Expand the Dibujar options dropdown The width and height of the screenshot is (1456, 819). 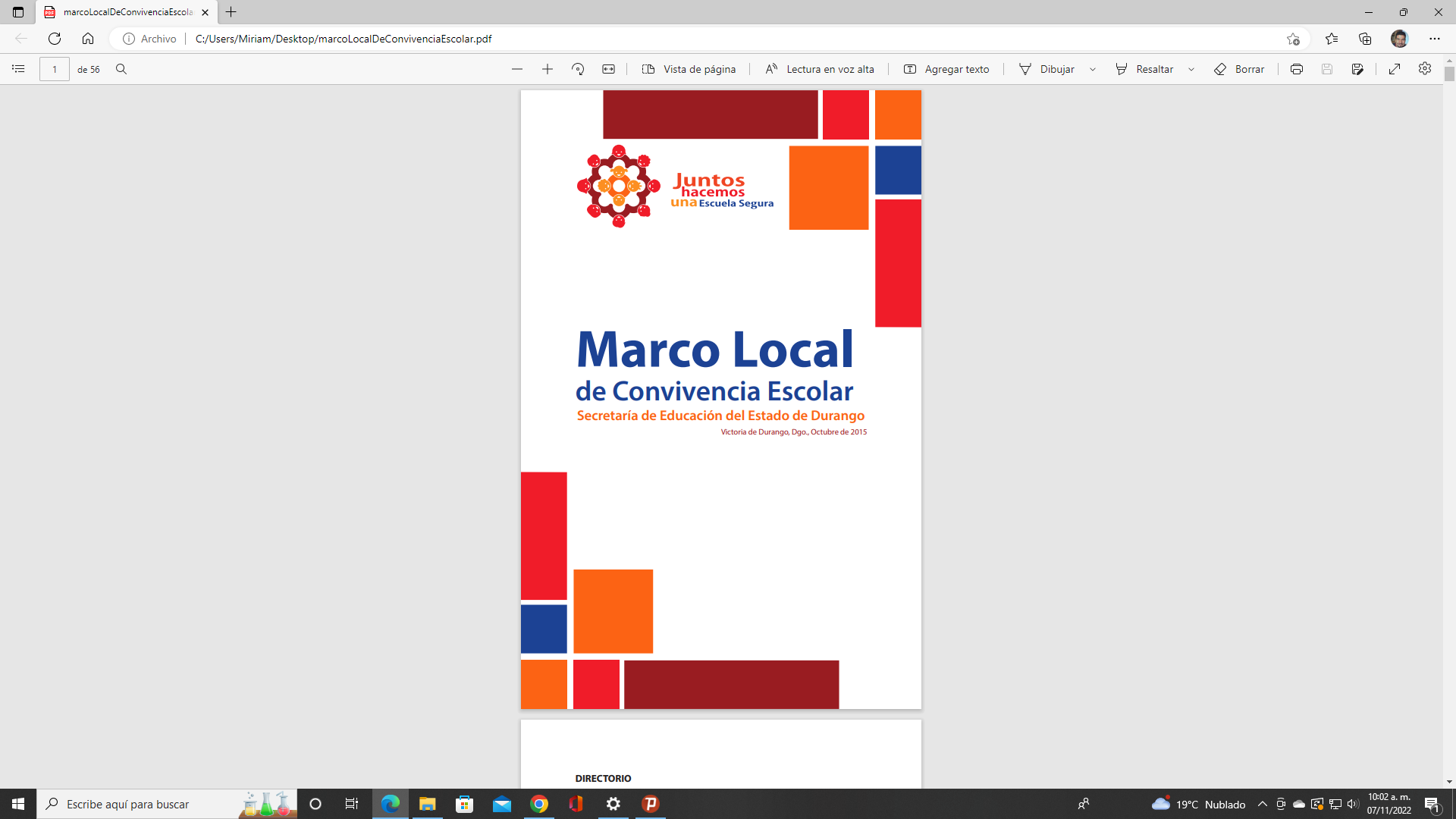(x=1093, y=69)
